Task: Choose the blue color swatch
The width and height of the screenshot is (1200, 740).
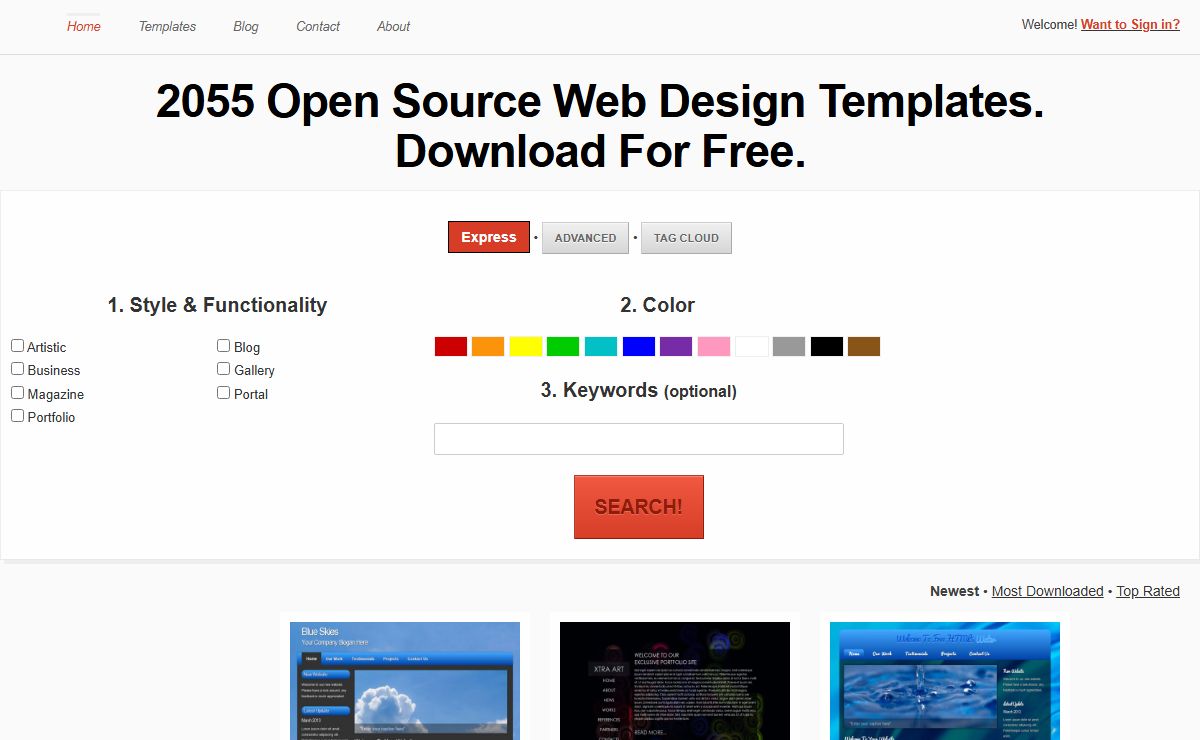Action: pos(639,346)
